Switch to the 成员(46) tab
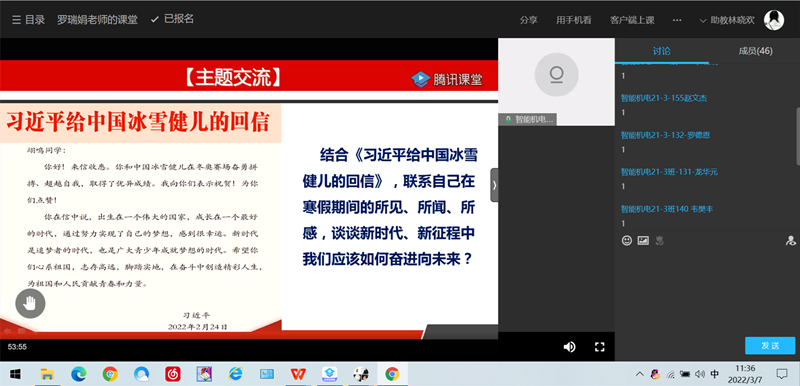Screen dimensions: 800x386 coord(755,51)
